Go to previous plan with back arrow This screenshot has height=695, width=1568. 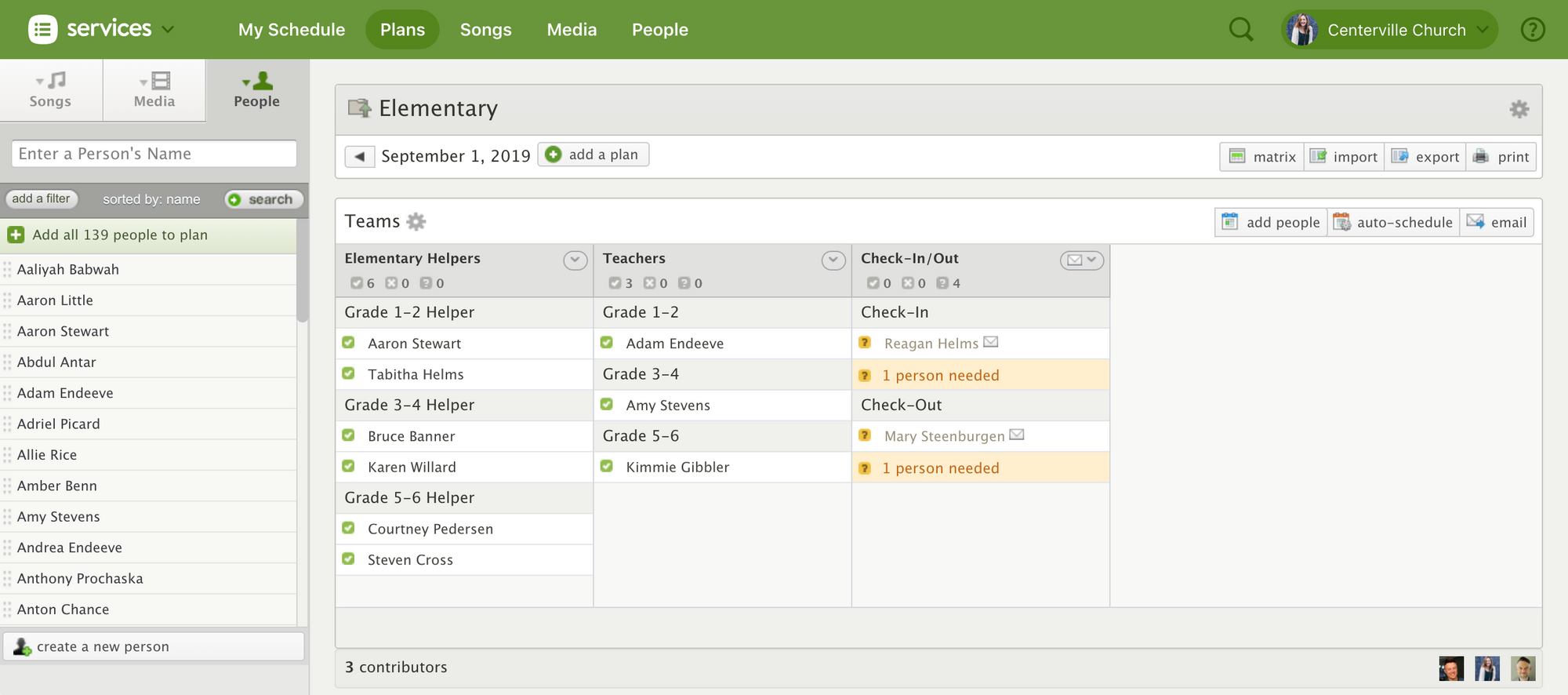(x=360, y=156)
